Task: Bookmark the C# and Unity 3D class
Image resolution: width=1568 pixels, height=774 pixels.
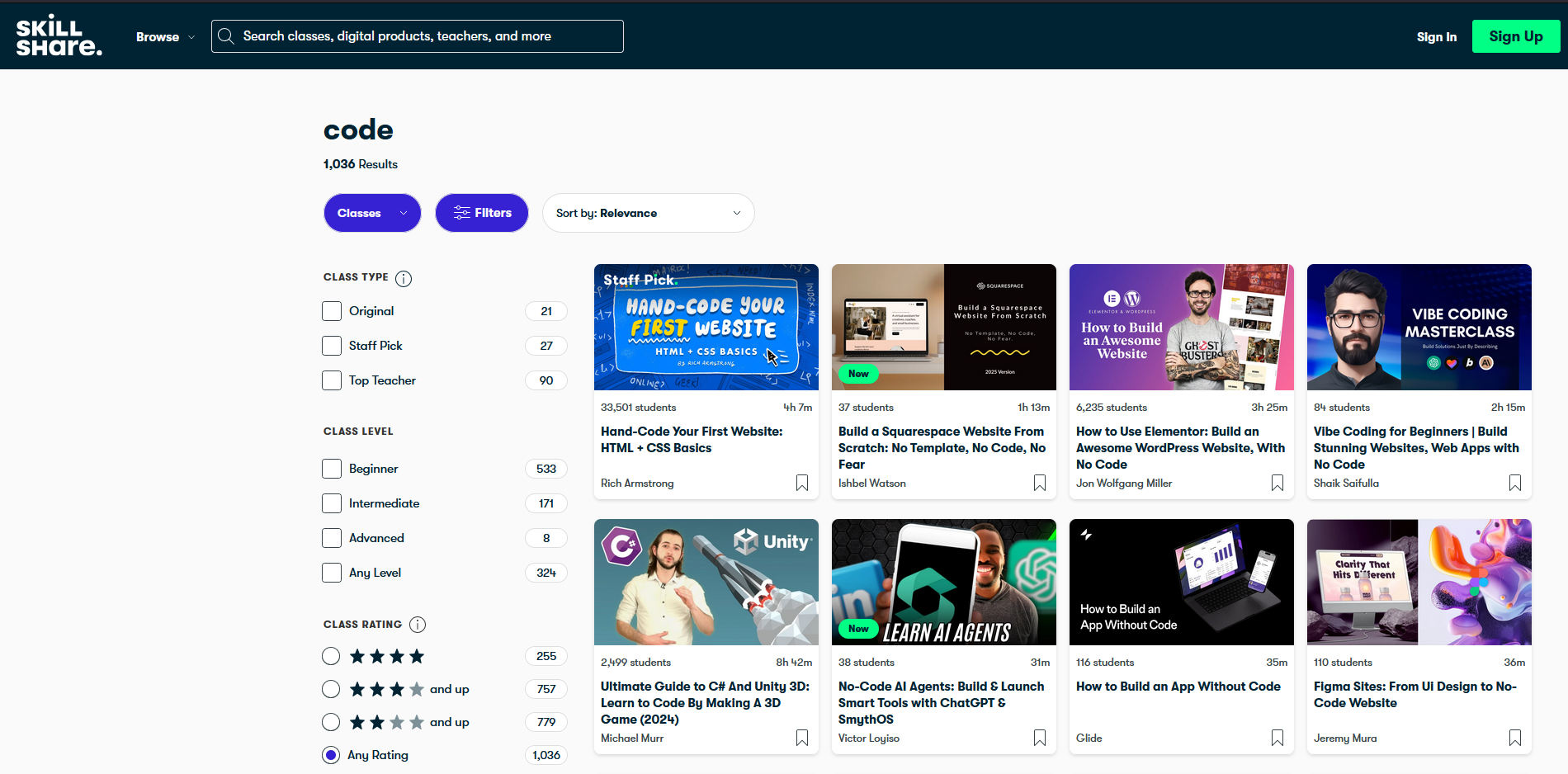Action: tap(802, 738)
